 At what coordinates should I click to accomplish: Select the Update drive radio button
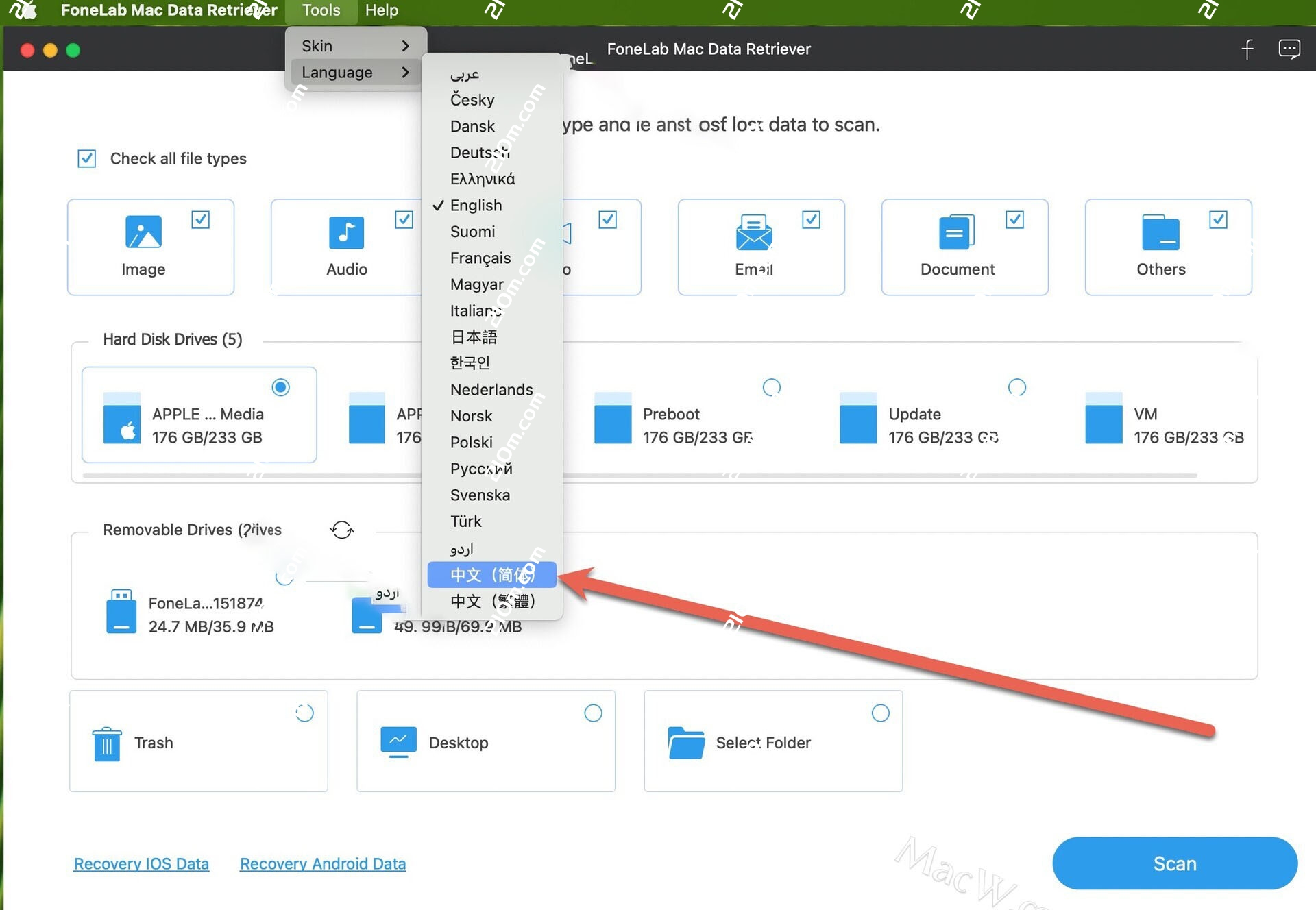tap(1017, 387)
